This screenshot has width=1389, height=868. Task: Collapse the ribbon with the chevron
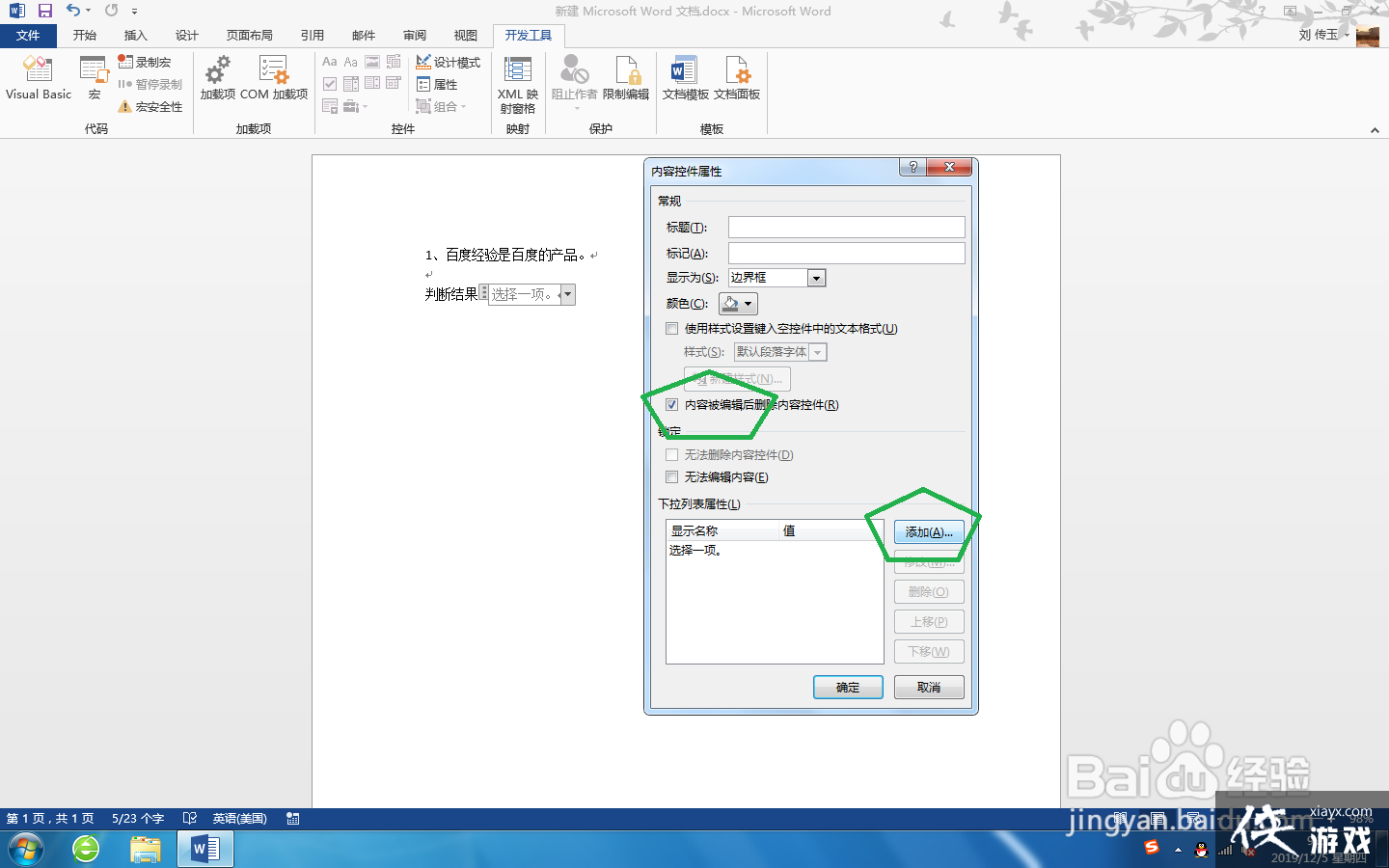click(1375, 130)
